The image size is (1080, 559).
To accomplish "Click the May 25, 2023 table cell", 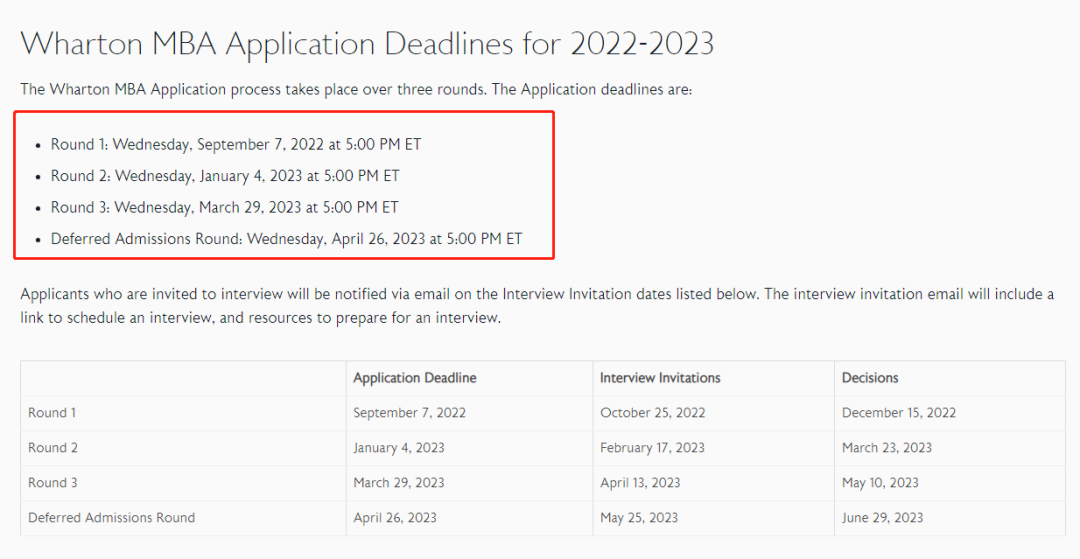I will [639, 518].
